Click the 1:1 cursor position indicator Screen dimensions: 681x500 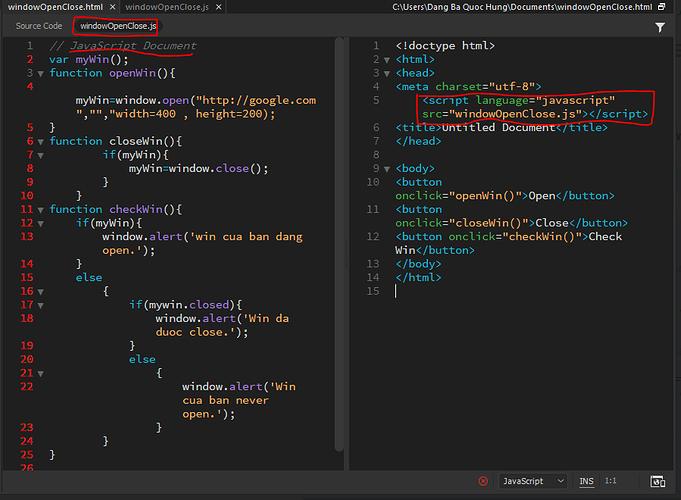click(x=611, y=481)
